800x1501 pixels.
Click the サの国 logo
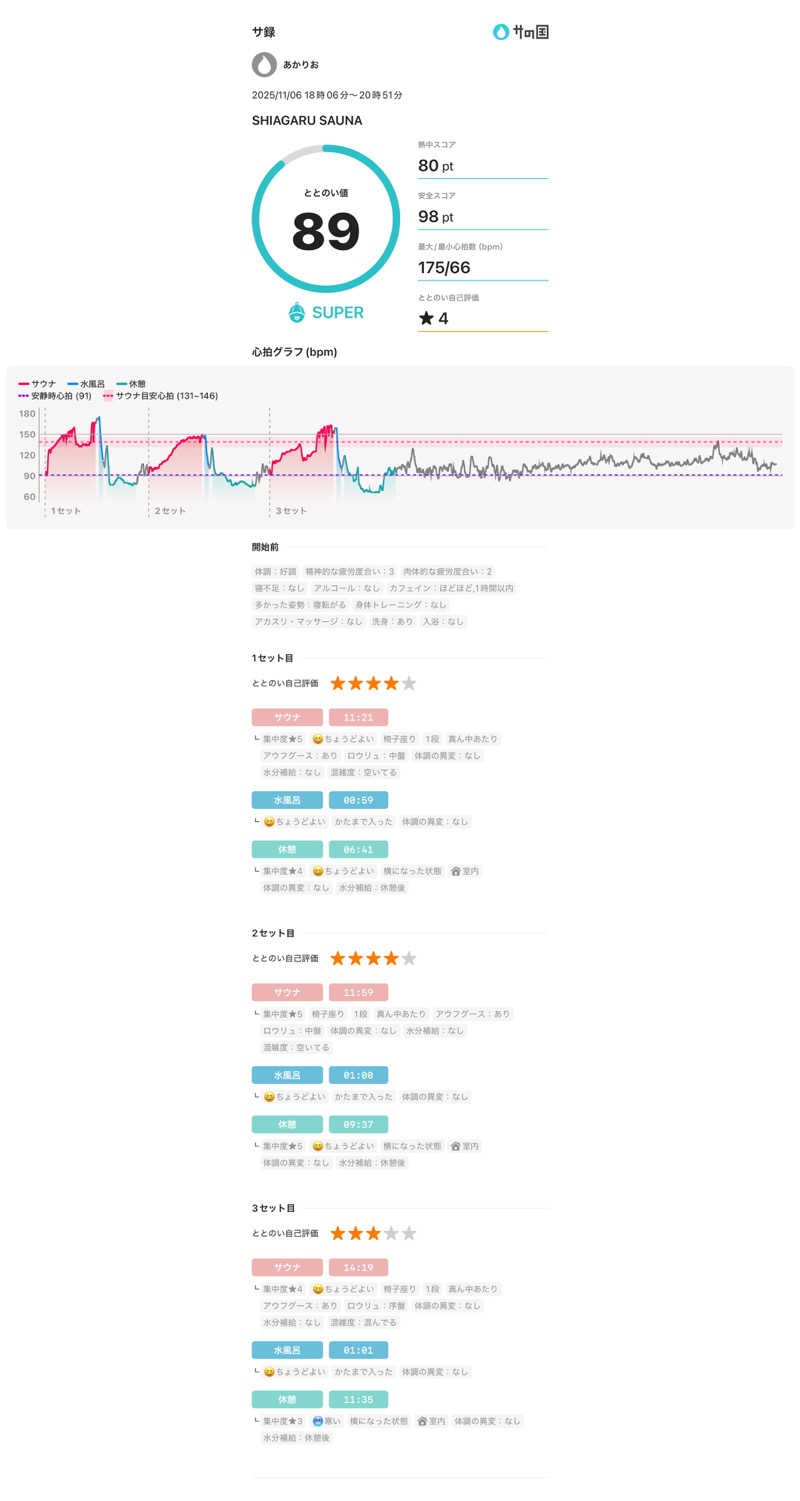[x=520, y=32]
